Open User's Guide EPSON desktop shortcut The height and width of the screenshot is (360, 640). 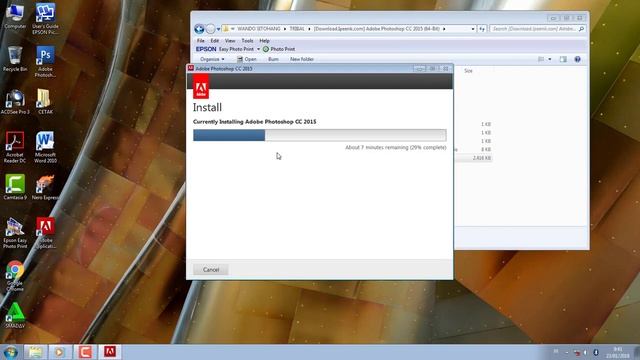tap(45, 19)
